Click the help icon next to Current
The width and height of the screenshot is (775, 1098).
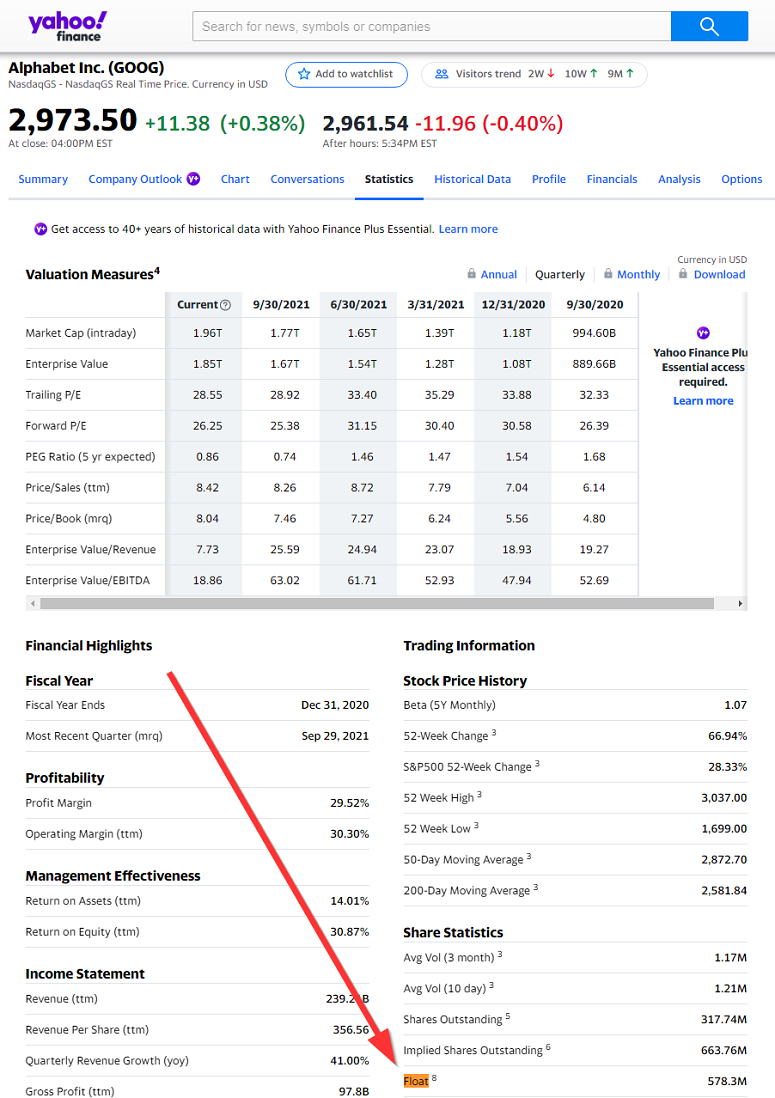[225, 305]
